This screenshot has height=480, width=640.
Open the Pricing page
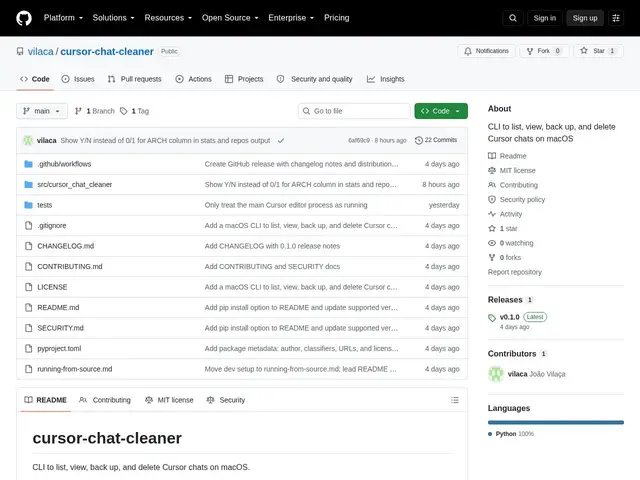point(336,18)
